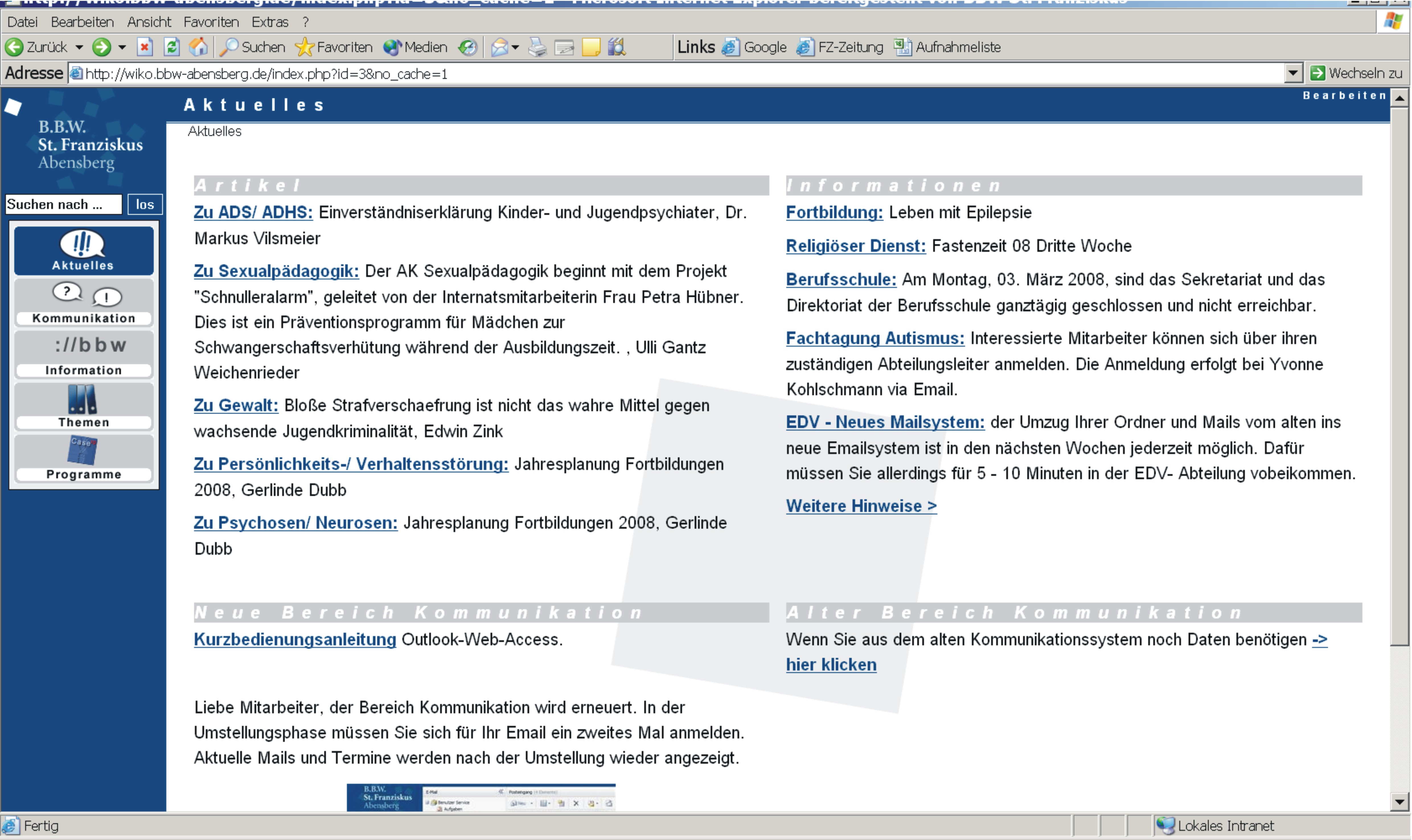
Task: Open the Extras menu
Action: (270, 22)
